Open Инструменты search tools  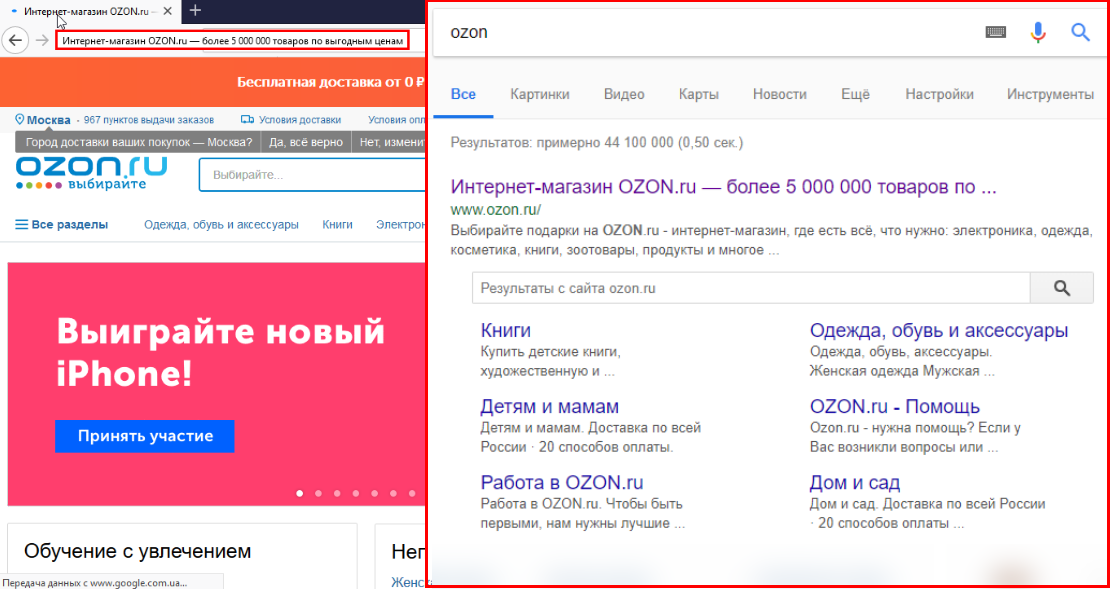click(x=1051, y=94)
